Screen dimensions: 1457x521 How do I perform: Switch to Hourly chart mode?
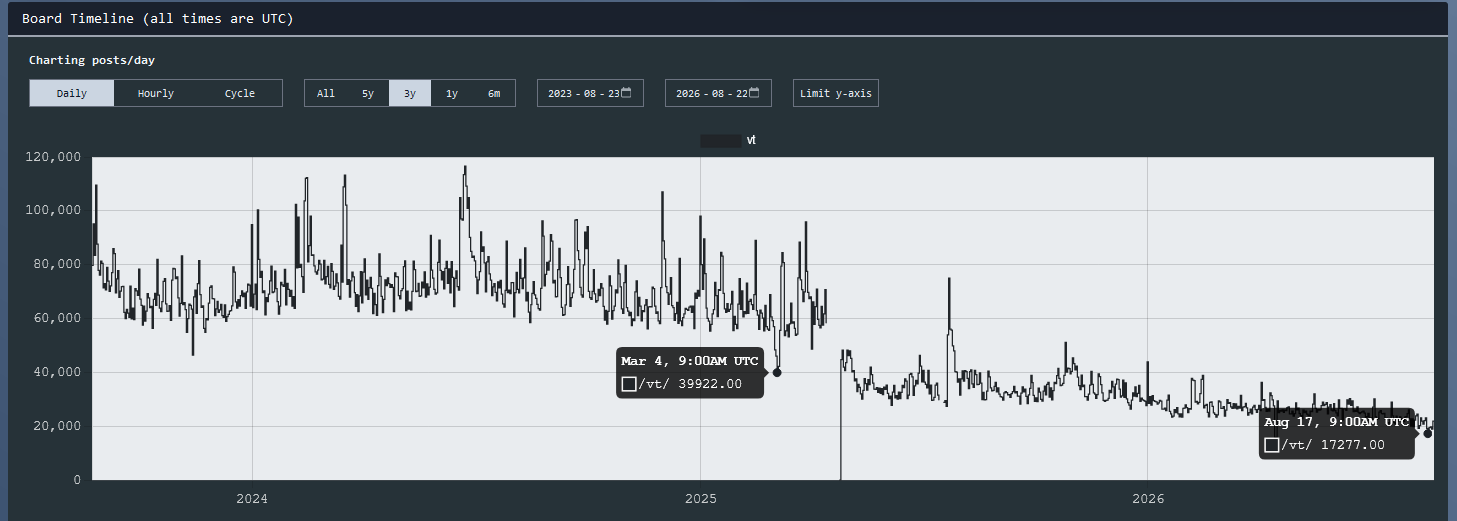(x=155, y=93)
